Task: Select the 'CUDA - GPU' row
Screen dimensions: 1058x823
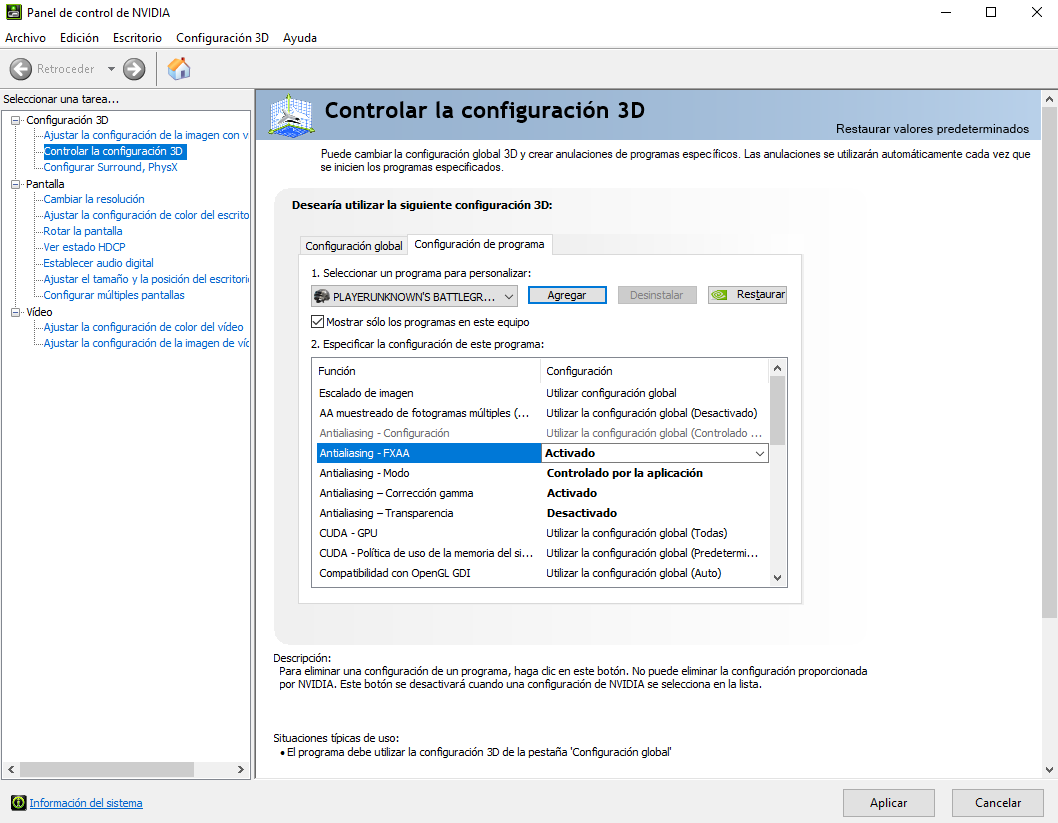Action: pos(542,533)
